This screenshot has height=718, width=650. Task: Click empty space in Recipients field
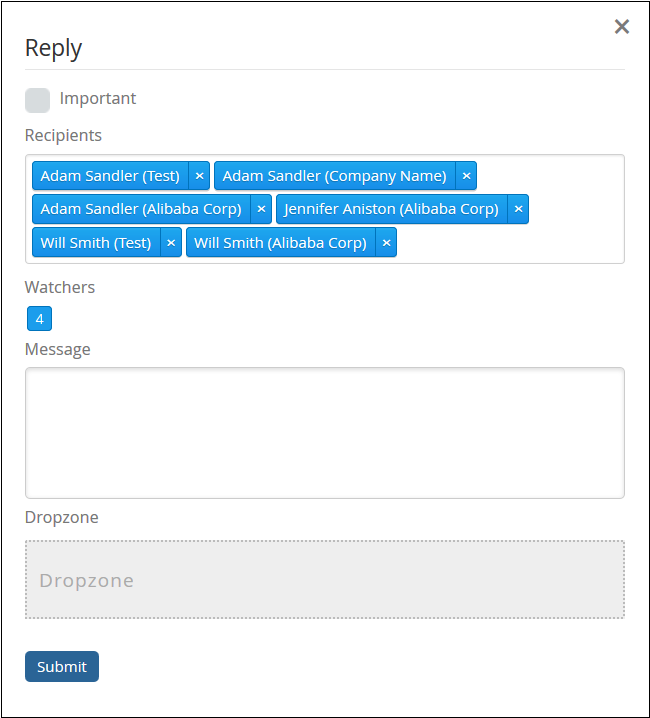(x=510, y=243)
